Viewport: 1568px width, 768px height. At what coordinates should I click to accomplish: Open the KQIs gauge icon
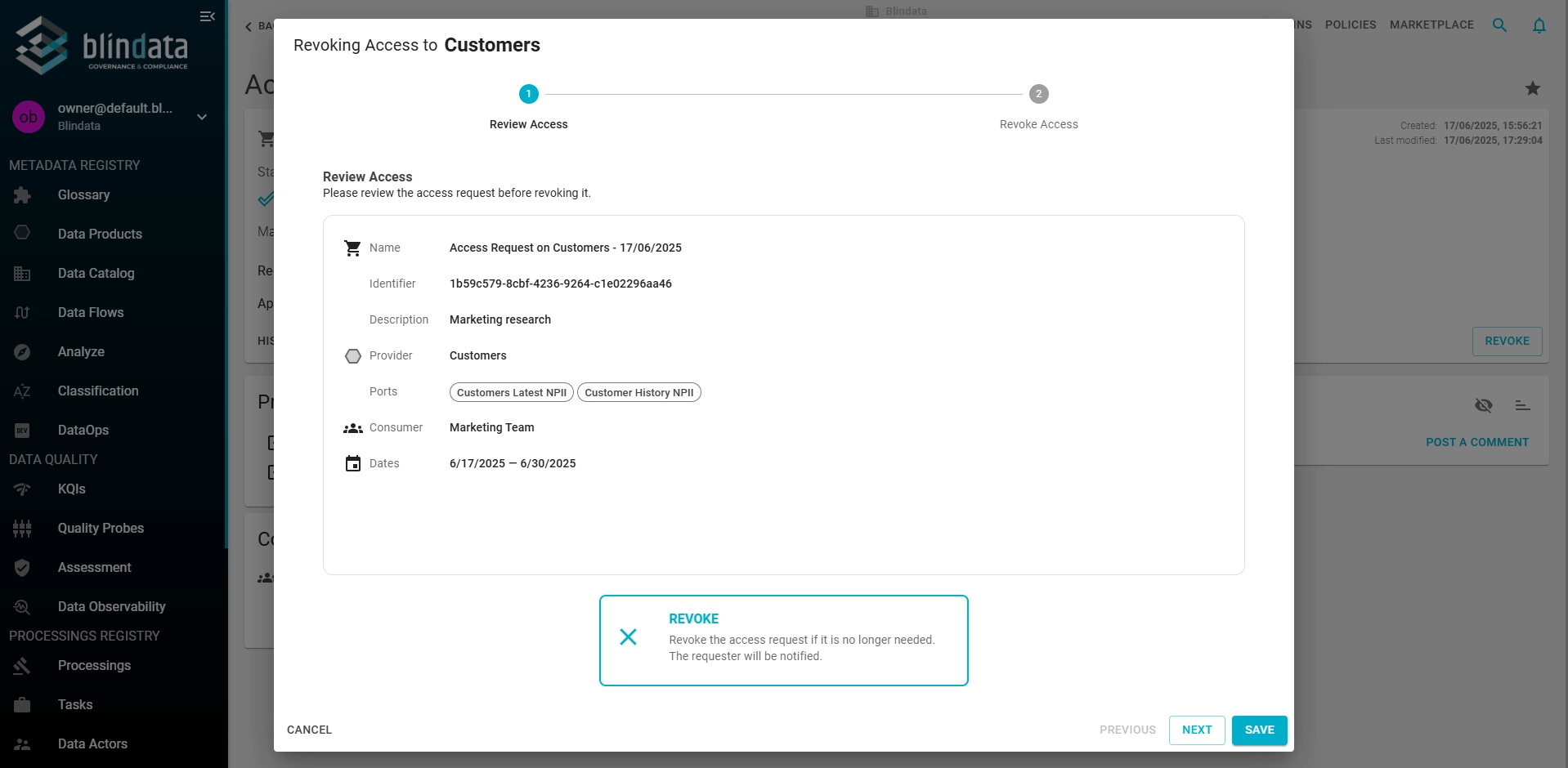22,489
